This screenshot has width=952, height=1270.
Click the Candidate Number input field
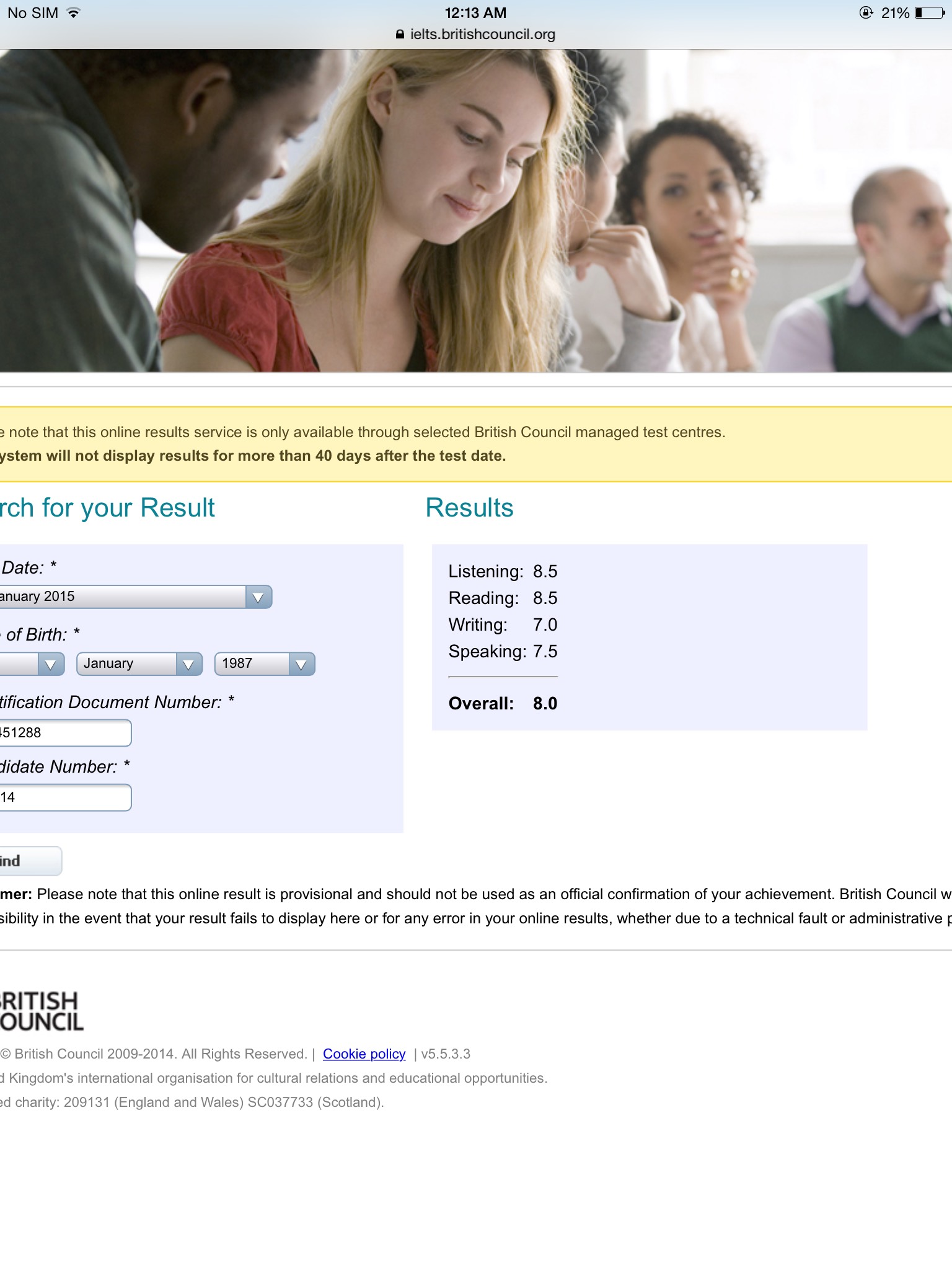(x=66, y=797)
